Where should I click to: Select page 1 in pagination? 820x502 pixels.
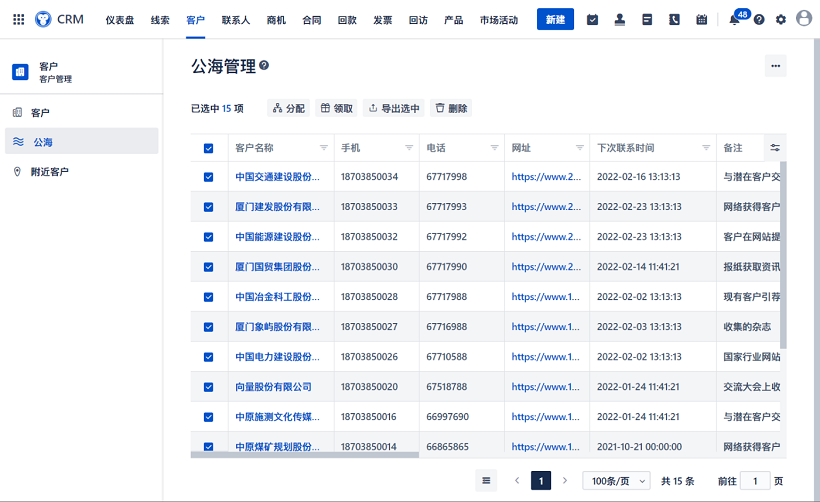pos(541,481)
